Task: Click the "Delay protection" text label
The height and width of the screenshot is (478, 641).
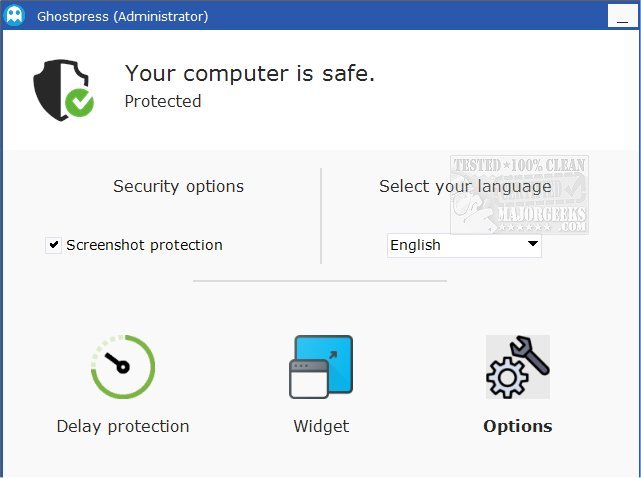Action: tap(122, 426)
